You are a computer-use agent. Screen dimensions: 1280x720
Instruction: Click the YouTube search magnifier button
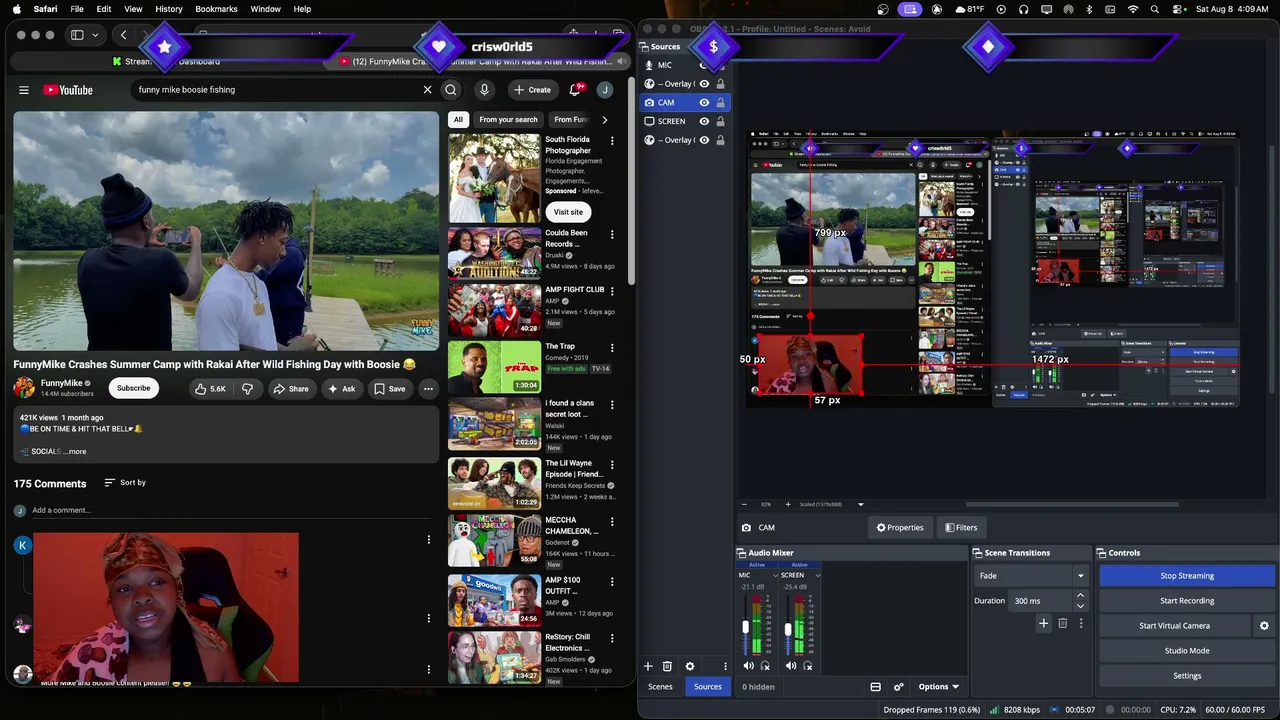click(x=451, y=90)
